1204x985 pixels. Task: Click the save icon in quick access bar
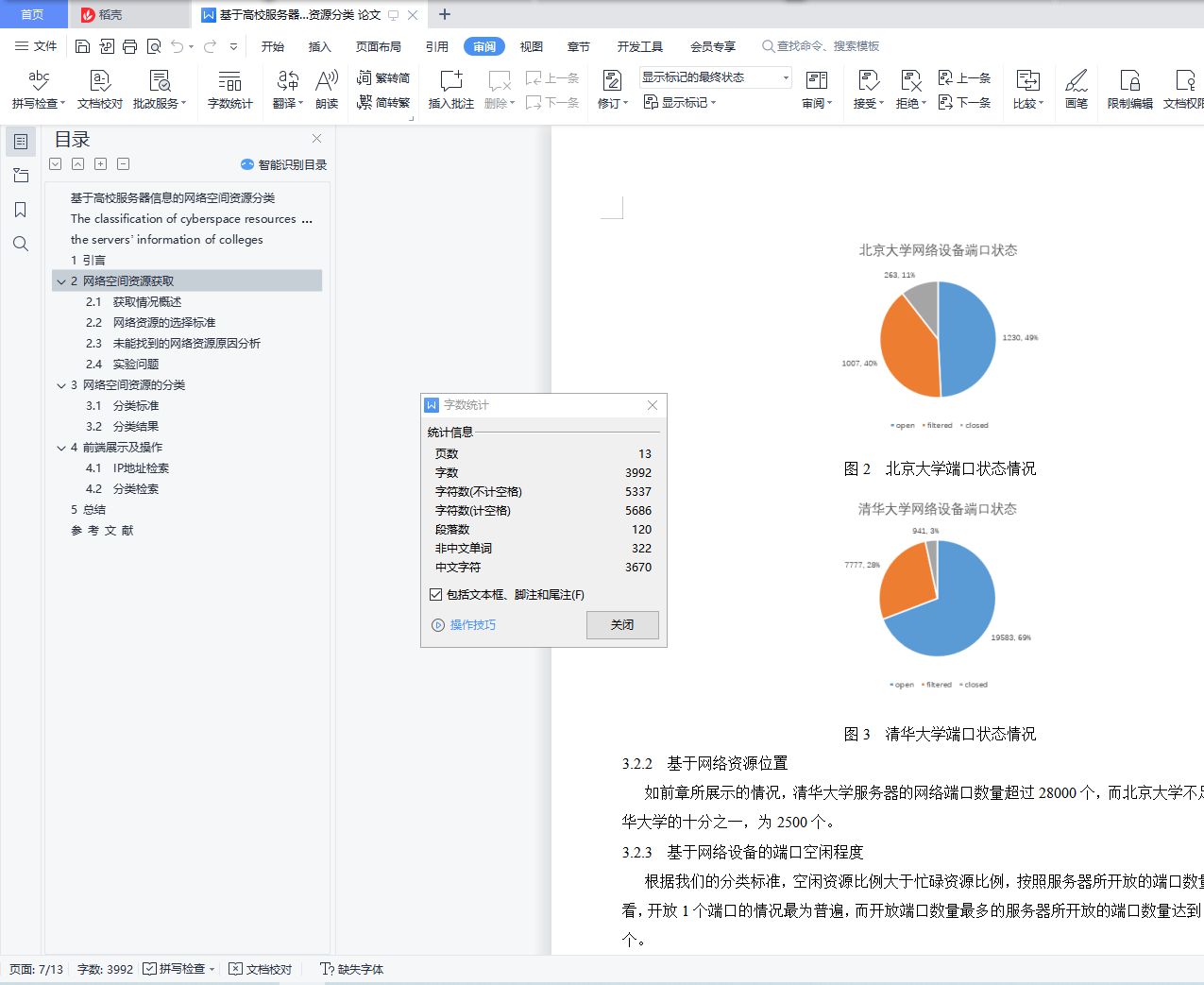pos(82,46)
